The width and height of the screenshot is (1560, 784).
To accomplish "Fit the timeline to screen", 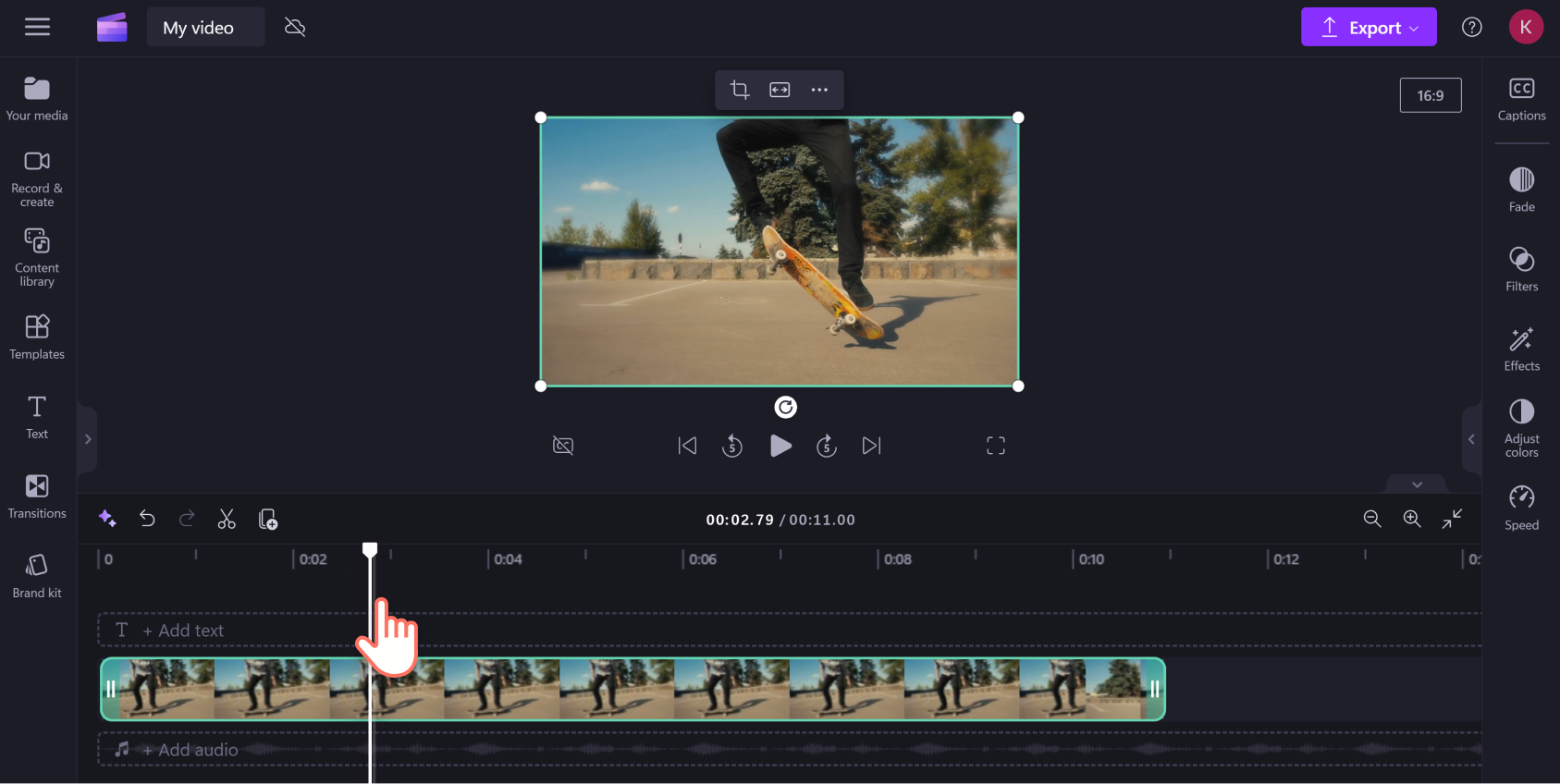I will click(1452, 519).
